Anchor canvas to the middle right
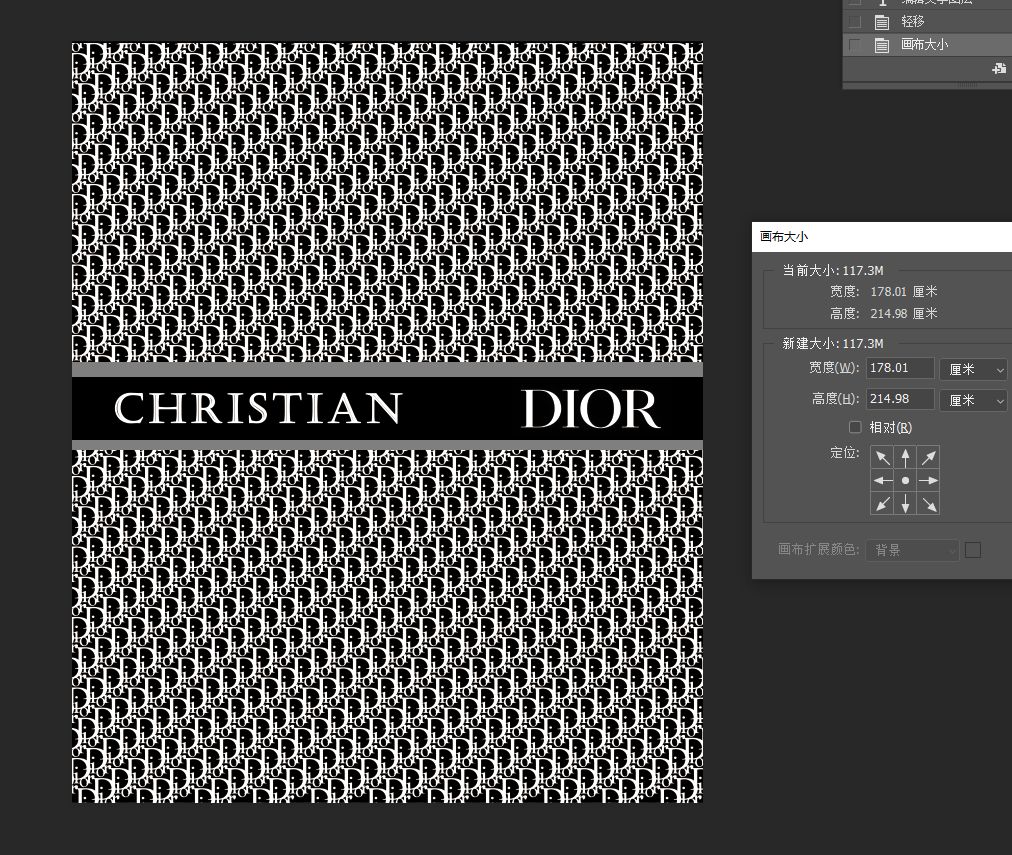The height and width of the screenshot is (855, 1012). pyautogui.click(x=928, y=481)
